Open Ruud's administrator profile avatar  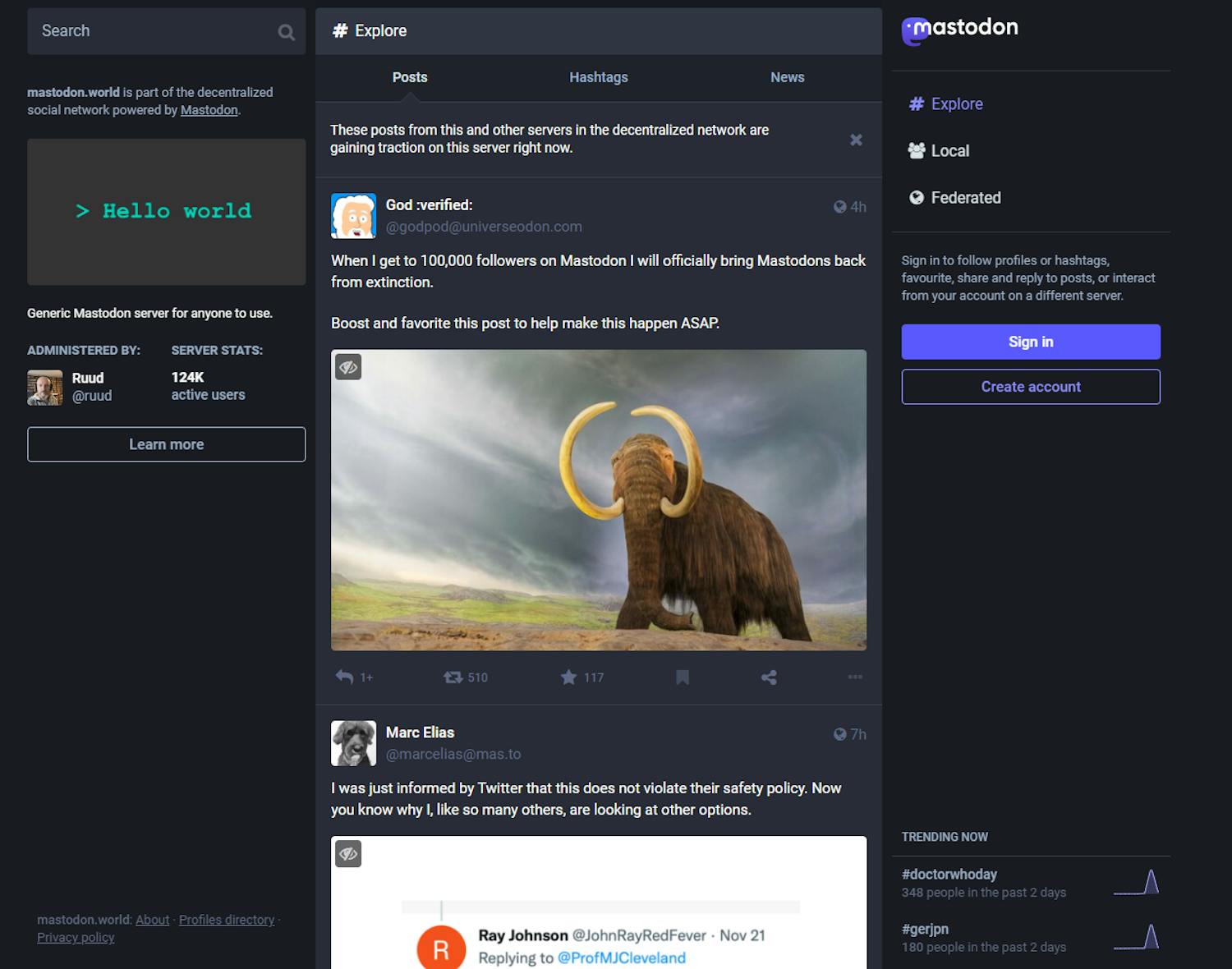pos(44,386)
